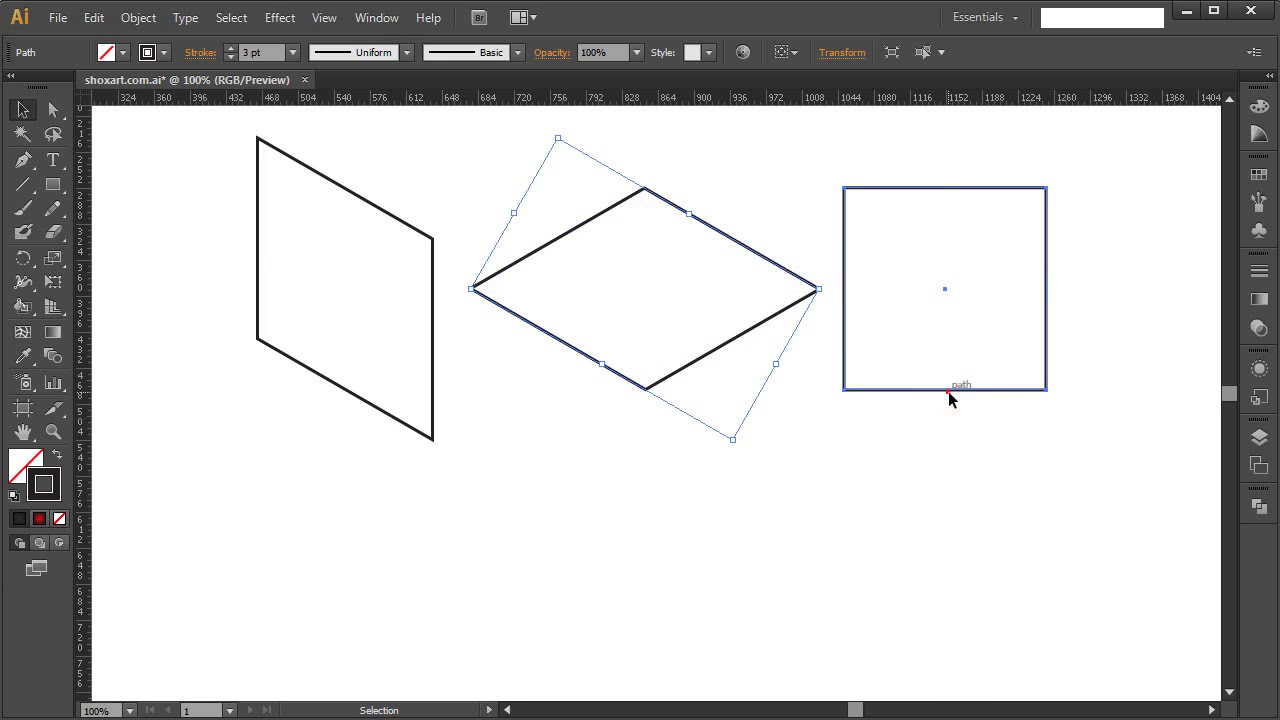Click the search field in title bar
This screenshot has width=1280, height=720.
(x=1102, y=17)
